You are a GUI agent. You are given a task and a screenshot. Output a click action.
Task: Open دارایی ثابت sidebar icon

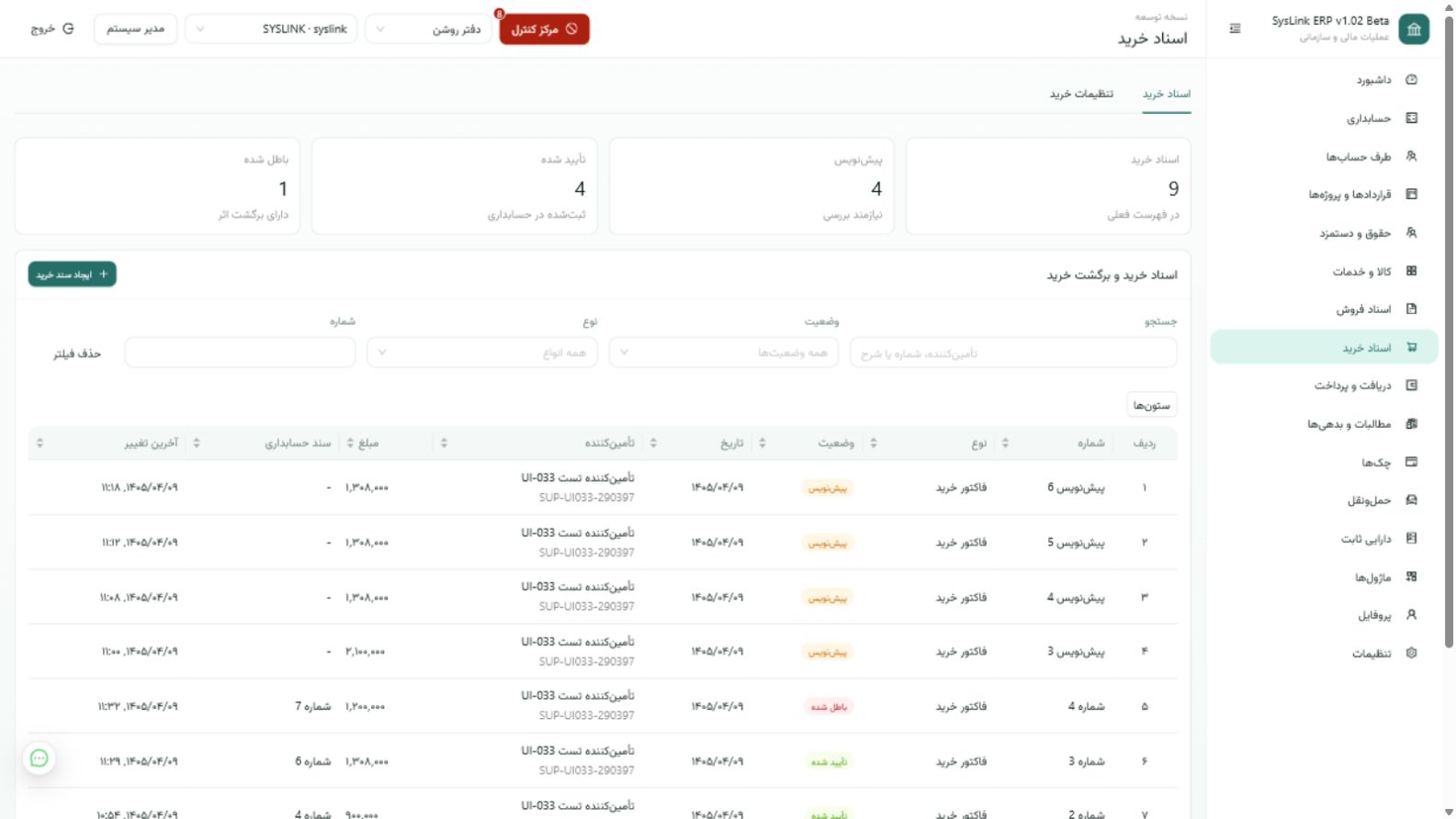1412,539
